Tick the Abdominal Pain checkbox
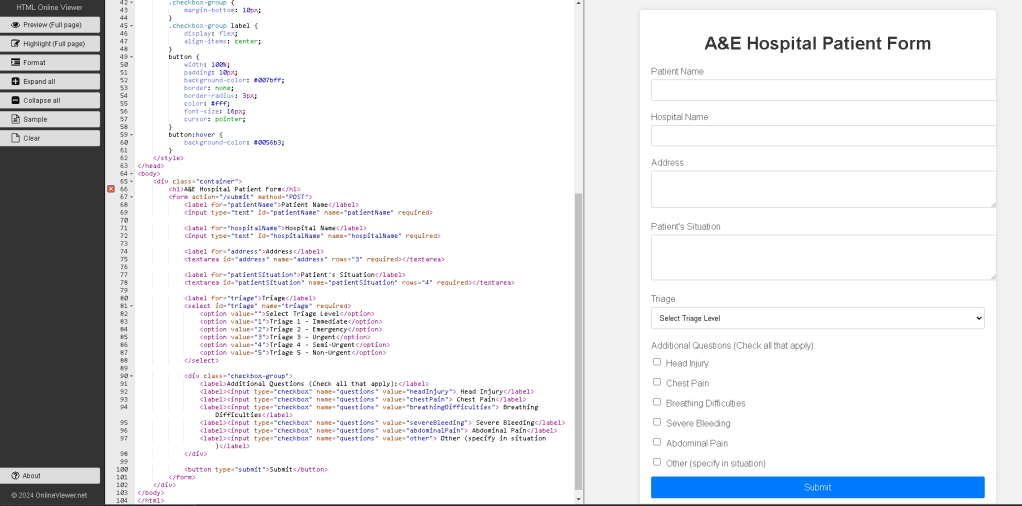Viewport: 1022px width, 506px height. 657,442
